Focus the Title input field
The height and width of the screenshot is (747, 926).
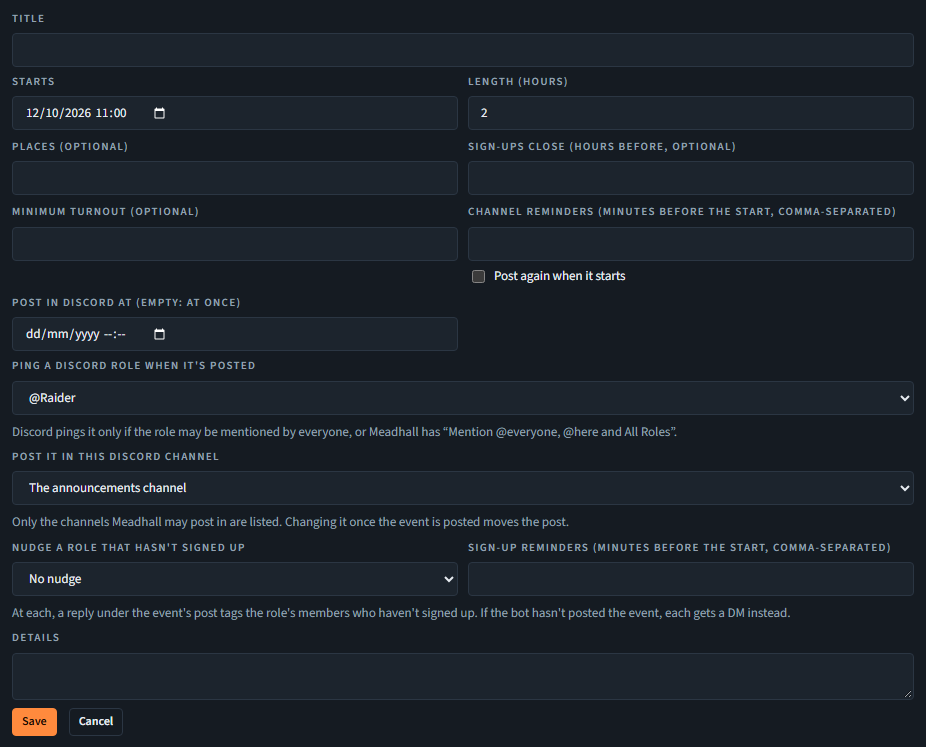tap(462, 50)
